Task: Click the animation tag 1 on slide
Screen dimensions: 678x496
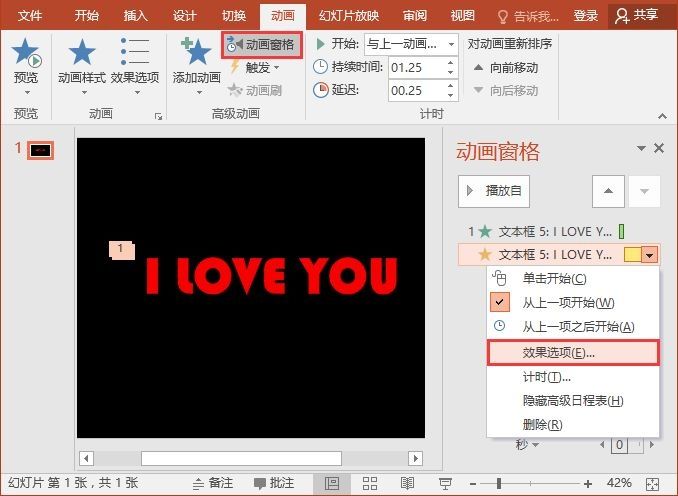Action: pyautogui.click(x=121, y=250)
